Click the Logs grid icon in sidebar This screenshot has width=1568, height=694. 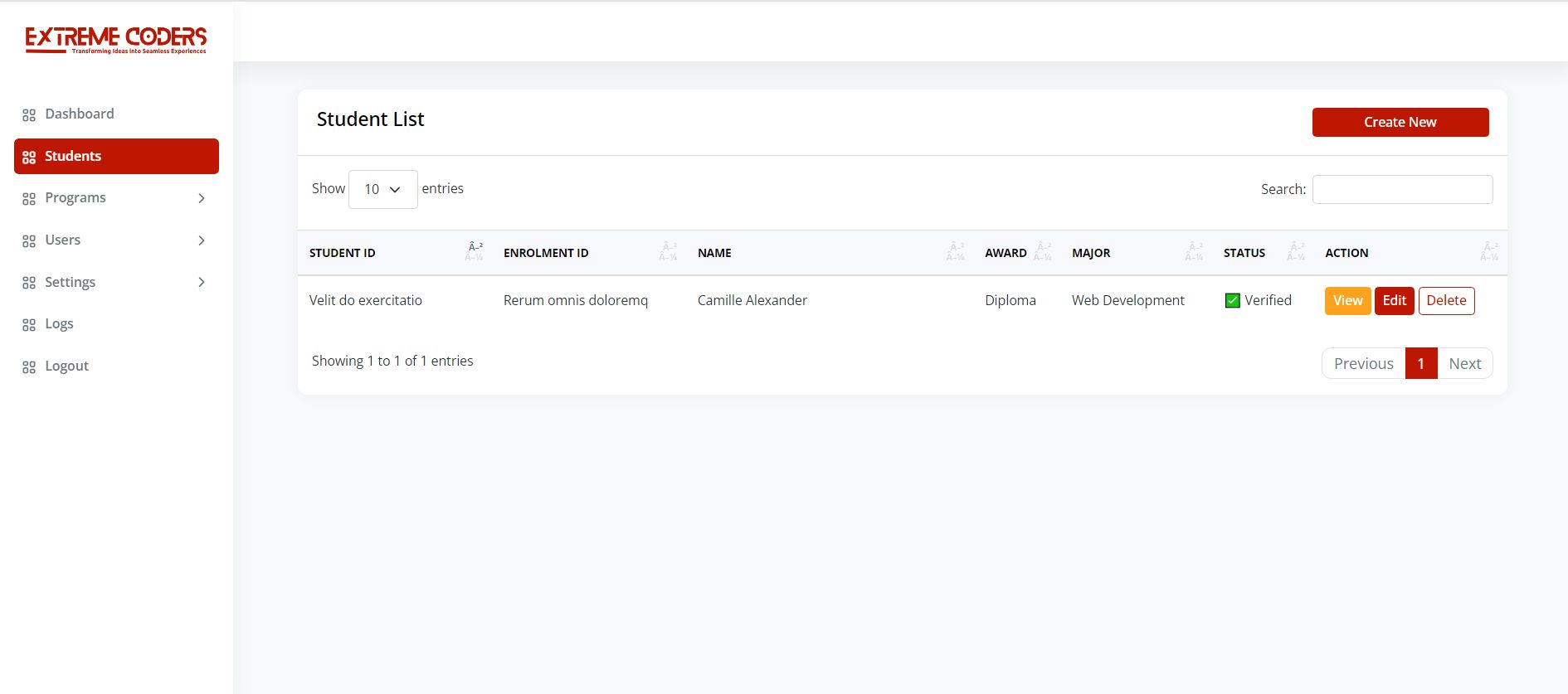click(29, 325)
